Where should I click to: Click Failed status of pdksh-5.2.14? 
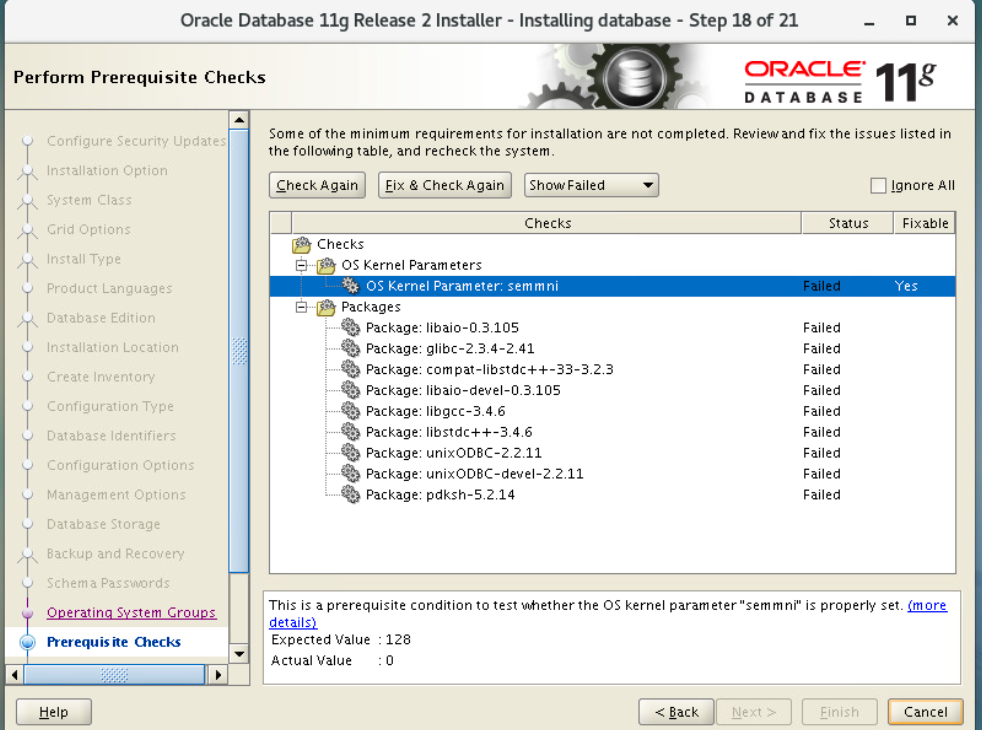point(822,495)
